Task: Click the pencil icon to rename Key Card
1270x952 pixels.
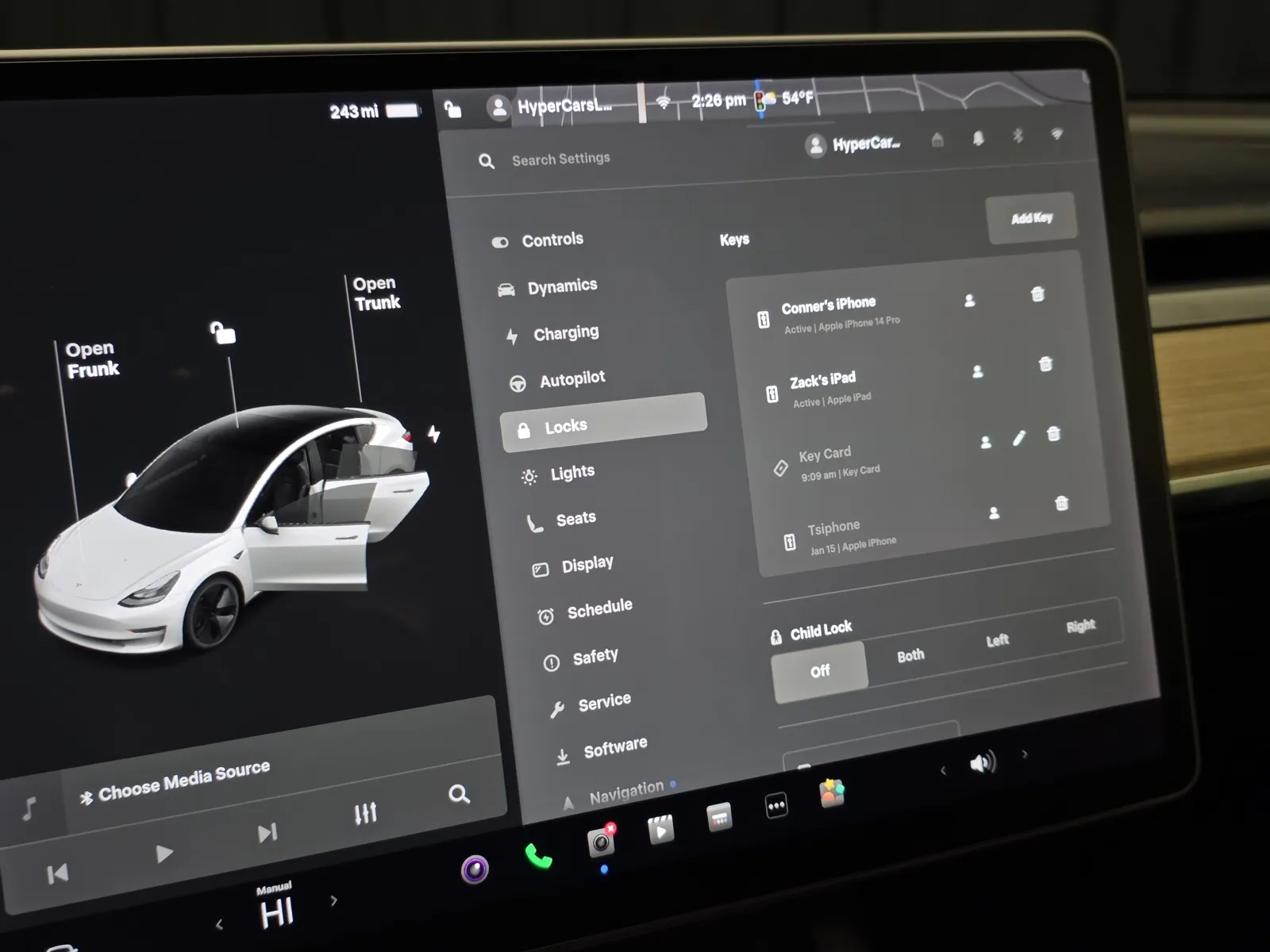Action: click(x=1019, y=438)
